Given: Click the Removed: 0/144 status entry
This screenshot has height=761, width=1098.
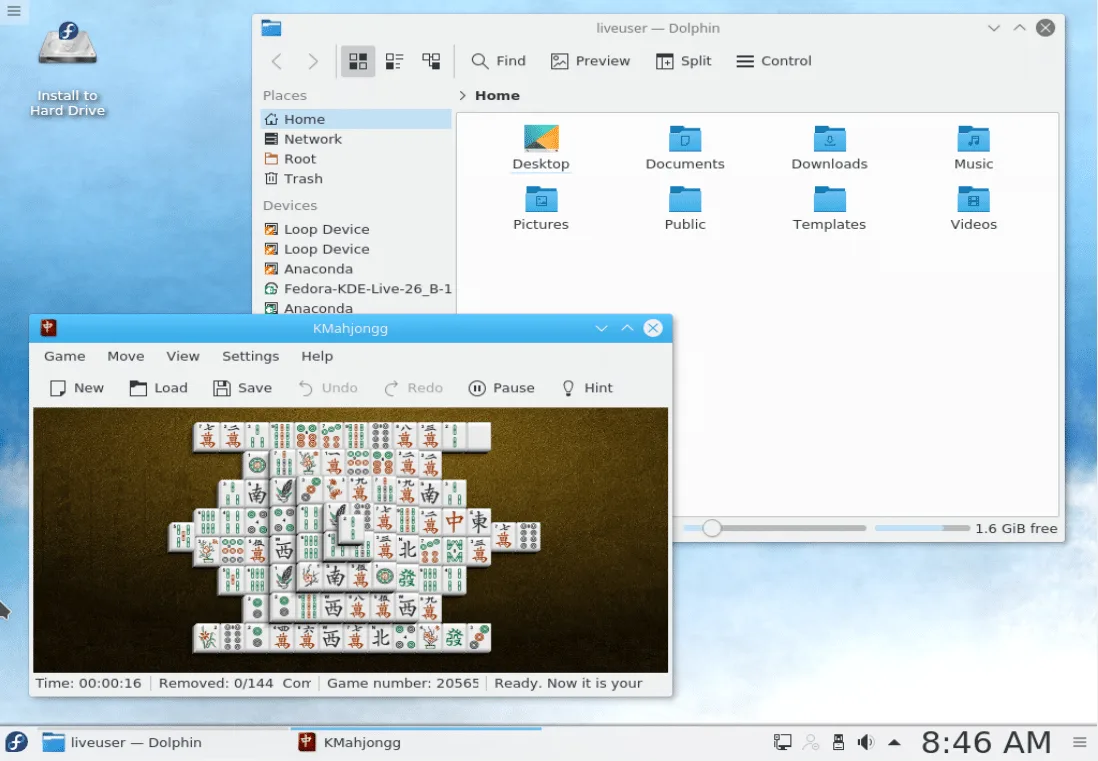Looking at the screenshot, I should pyautogui.click(x=216, y=683).
